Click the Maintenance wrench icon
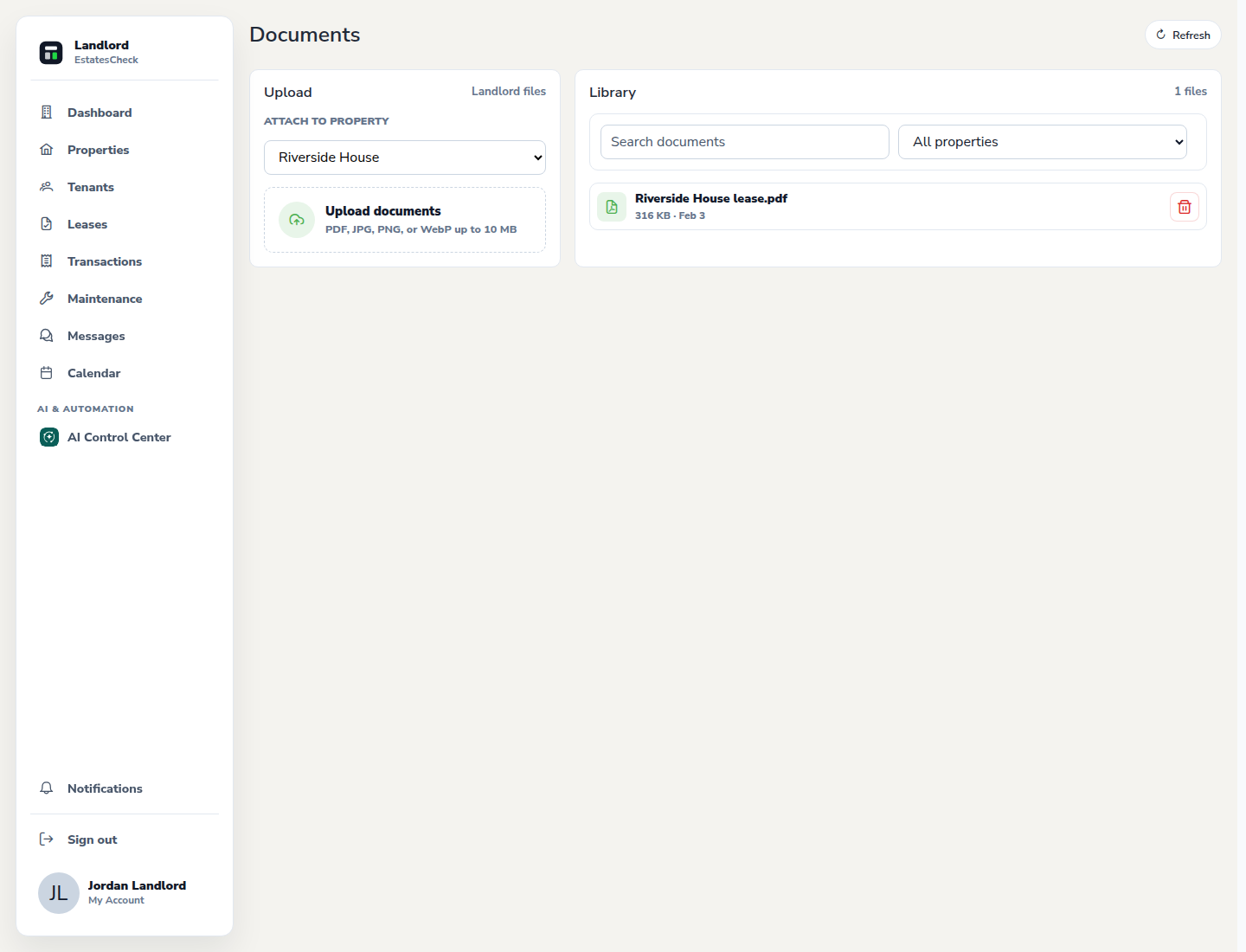Viewport: 1246px width, 952px height. click(x=47, y=299)
